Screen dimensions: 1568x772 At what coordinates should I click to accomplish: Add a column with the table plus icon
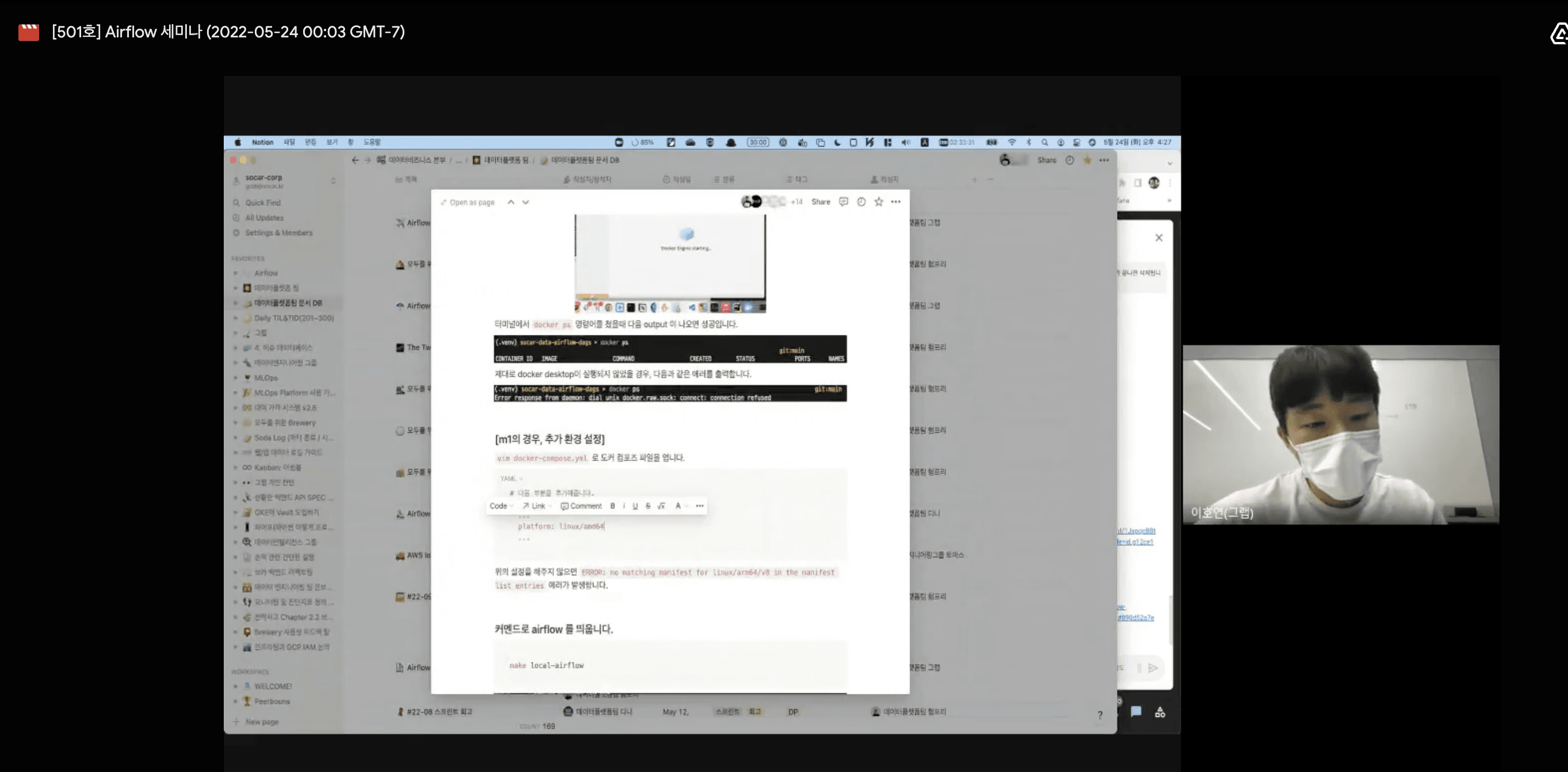click(974, 179)
